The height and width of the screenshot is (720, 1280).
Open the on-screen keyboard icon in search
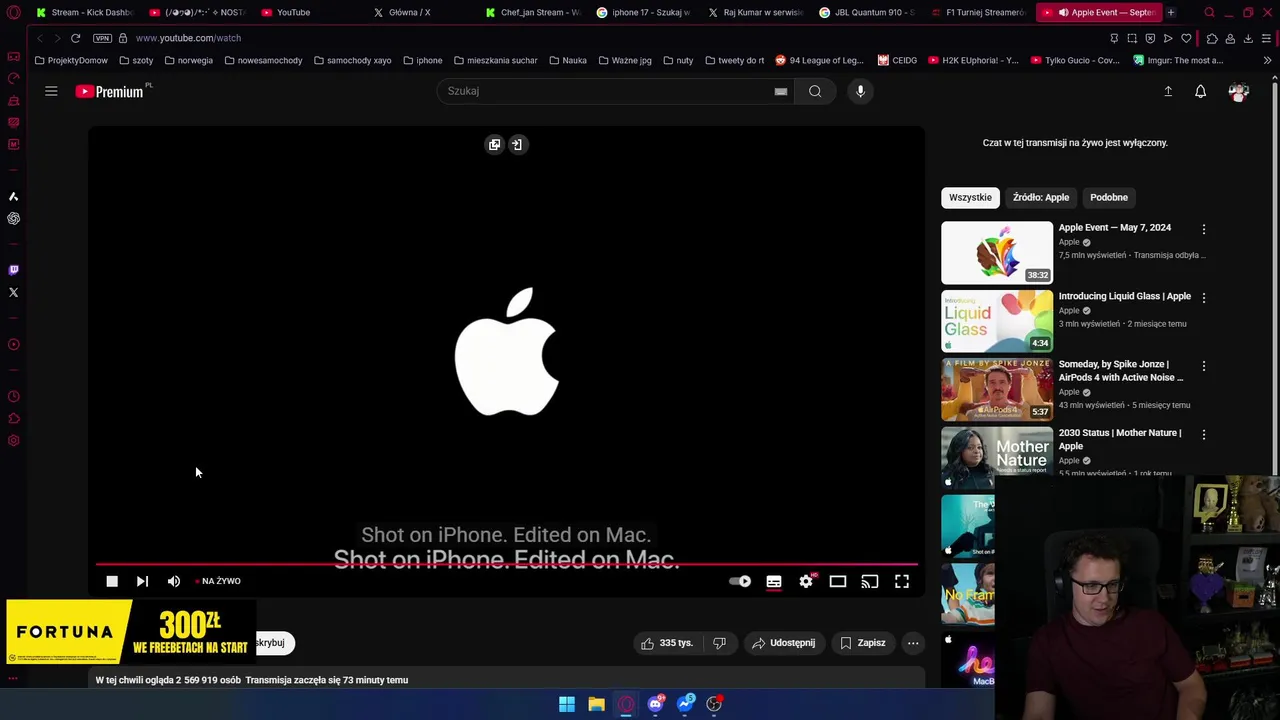point(781,91)
